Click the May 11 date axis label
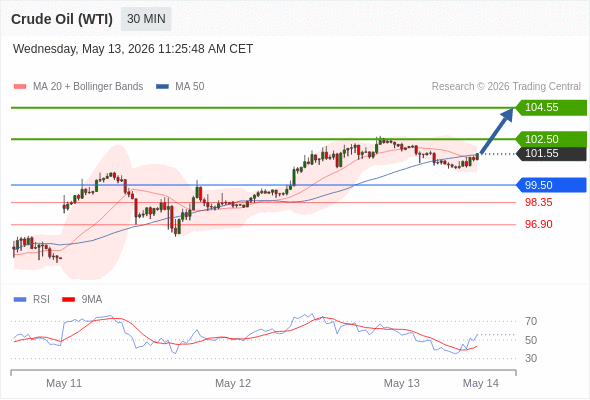 point(64,383)
